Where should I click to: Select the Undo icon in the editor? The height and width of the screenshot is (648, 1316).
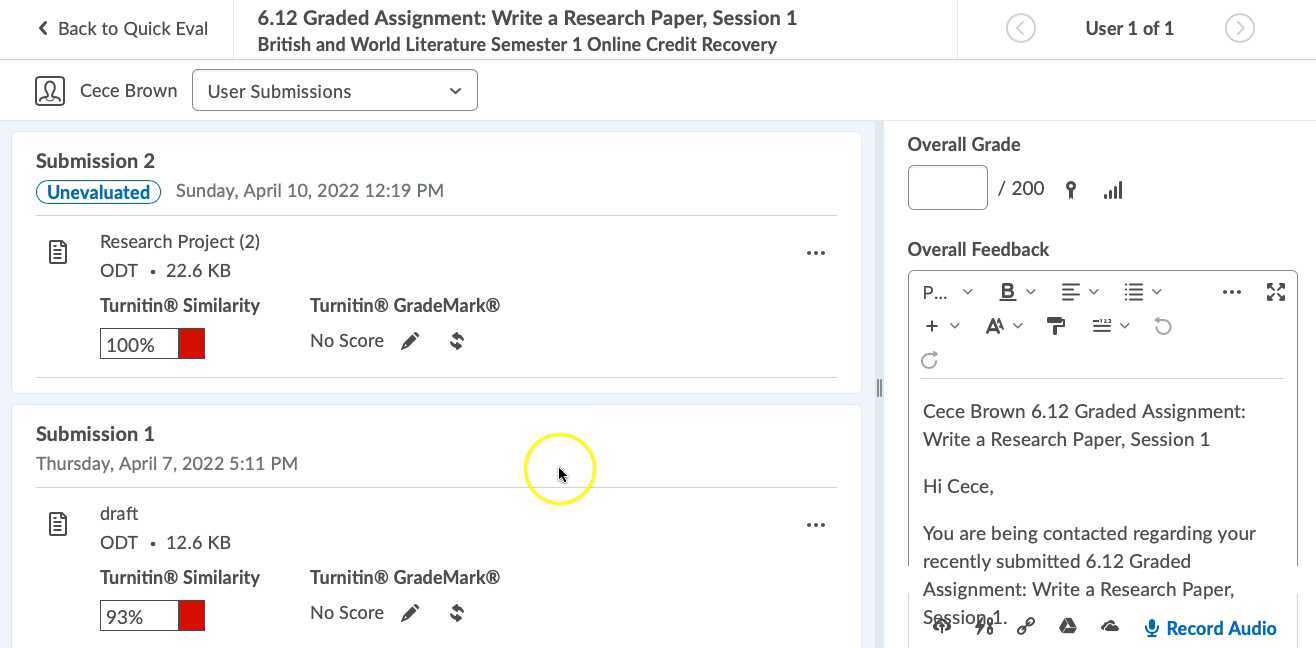point(1163,326)
